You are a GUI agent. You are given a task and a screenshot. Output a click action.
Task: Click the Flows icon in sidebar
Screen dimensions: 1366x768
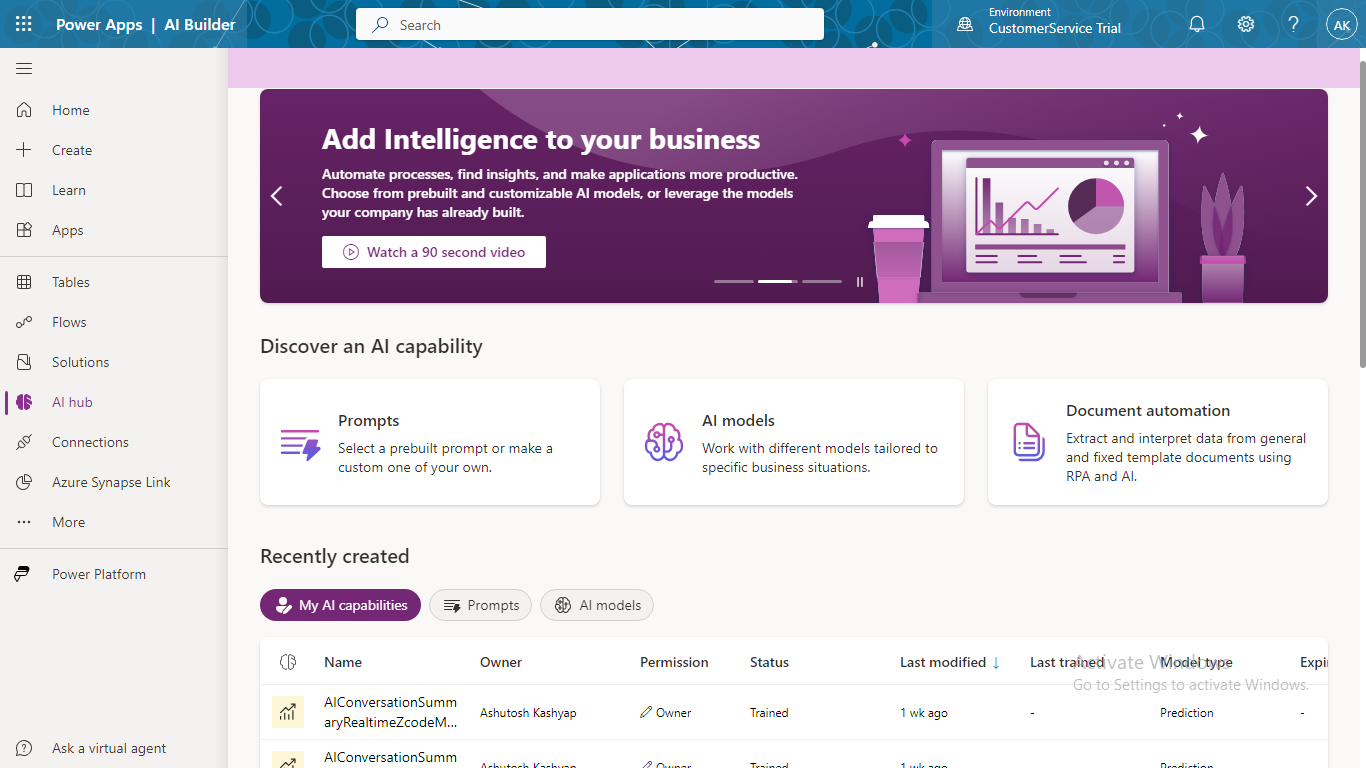point(25,322)
